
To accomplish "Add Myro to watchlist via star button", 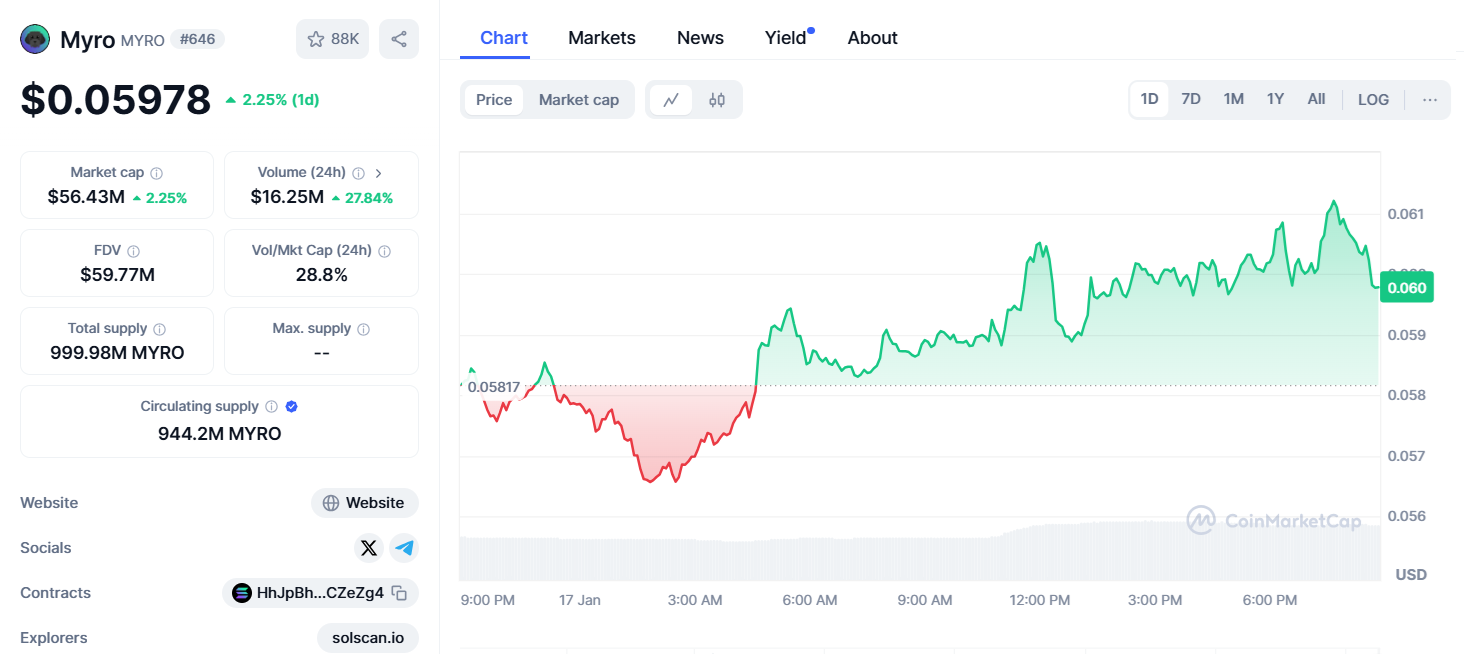I will click(333, 39).
